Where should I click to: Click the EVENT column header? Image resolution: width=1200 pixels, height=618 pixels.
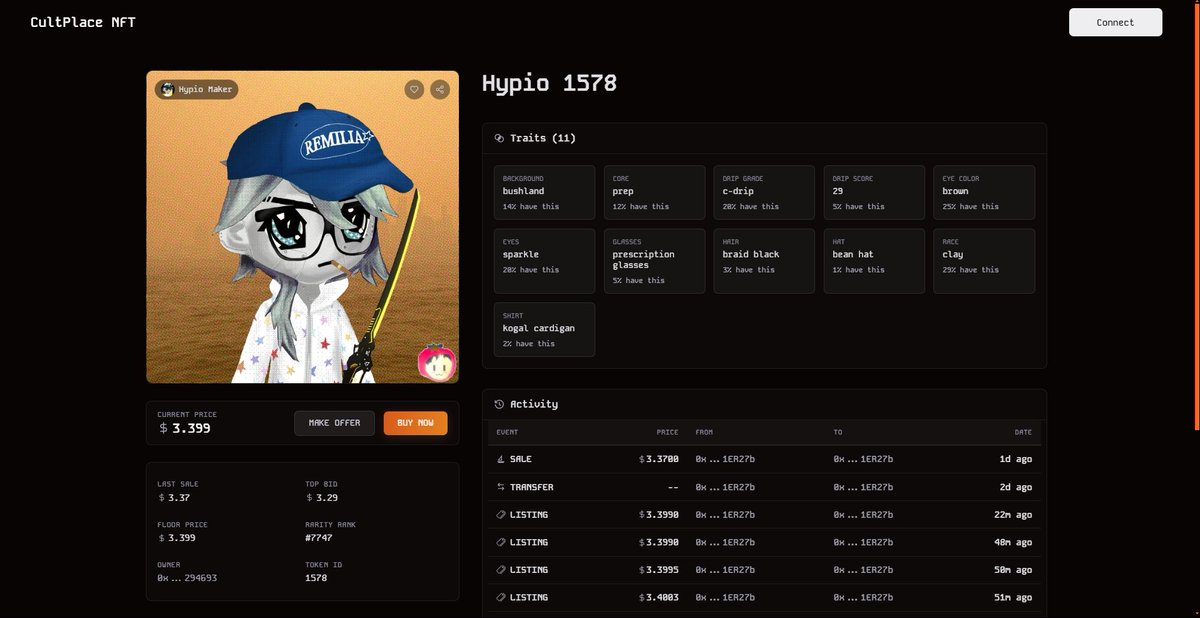pyautogui.click(x=507, y=432)
